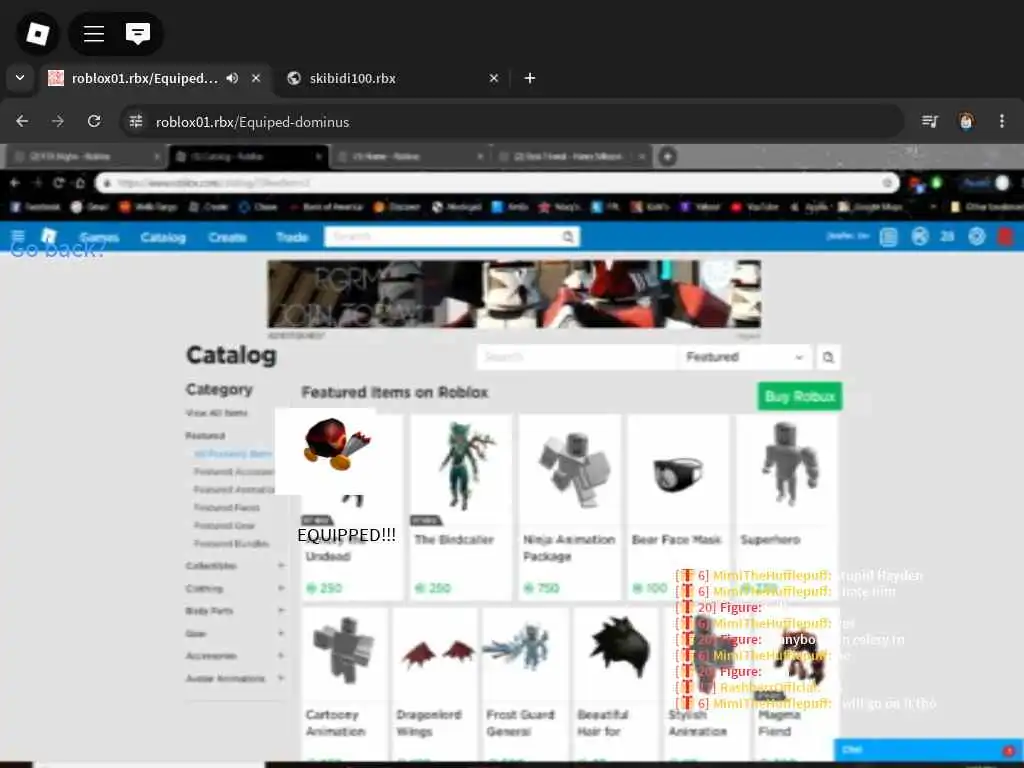Open the Beautiful Hair item

coord(616,684)
